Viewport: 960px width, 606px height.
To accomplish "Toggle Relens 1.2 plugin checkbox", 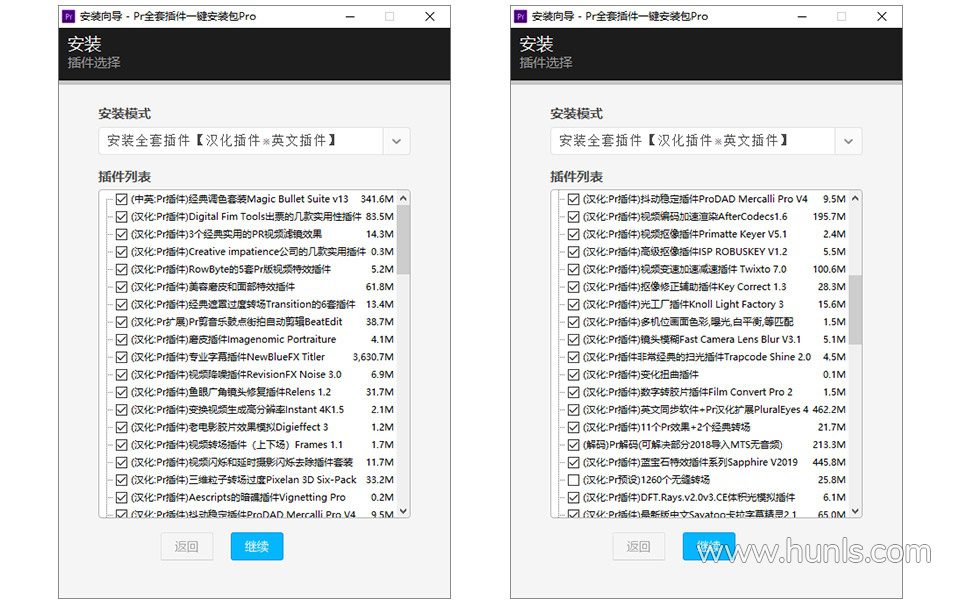I will click(121, 392).
